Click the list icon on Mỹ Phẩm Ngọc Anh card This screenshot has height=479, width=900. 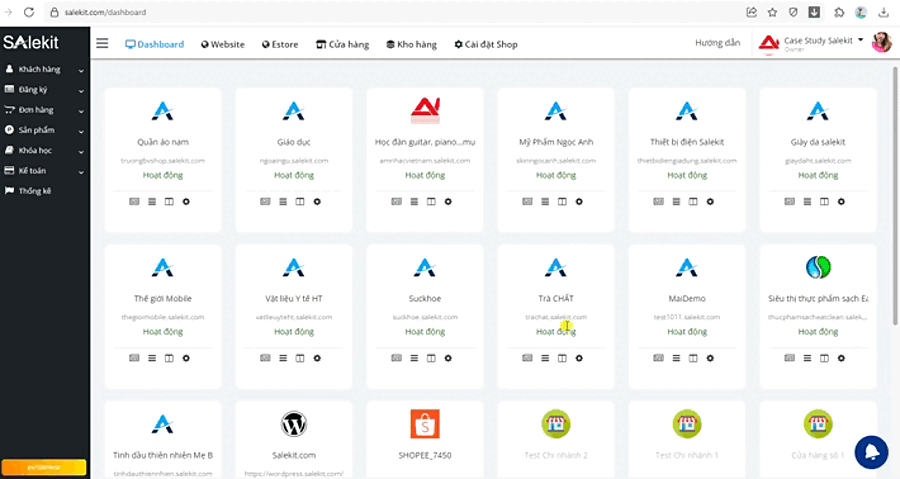(545, 201)
